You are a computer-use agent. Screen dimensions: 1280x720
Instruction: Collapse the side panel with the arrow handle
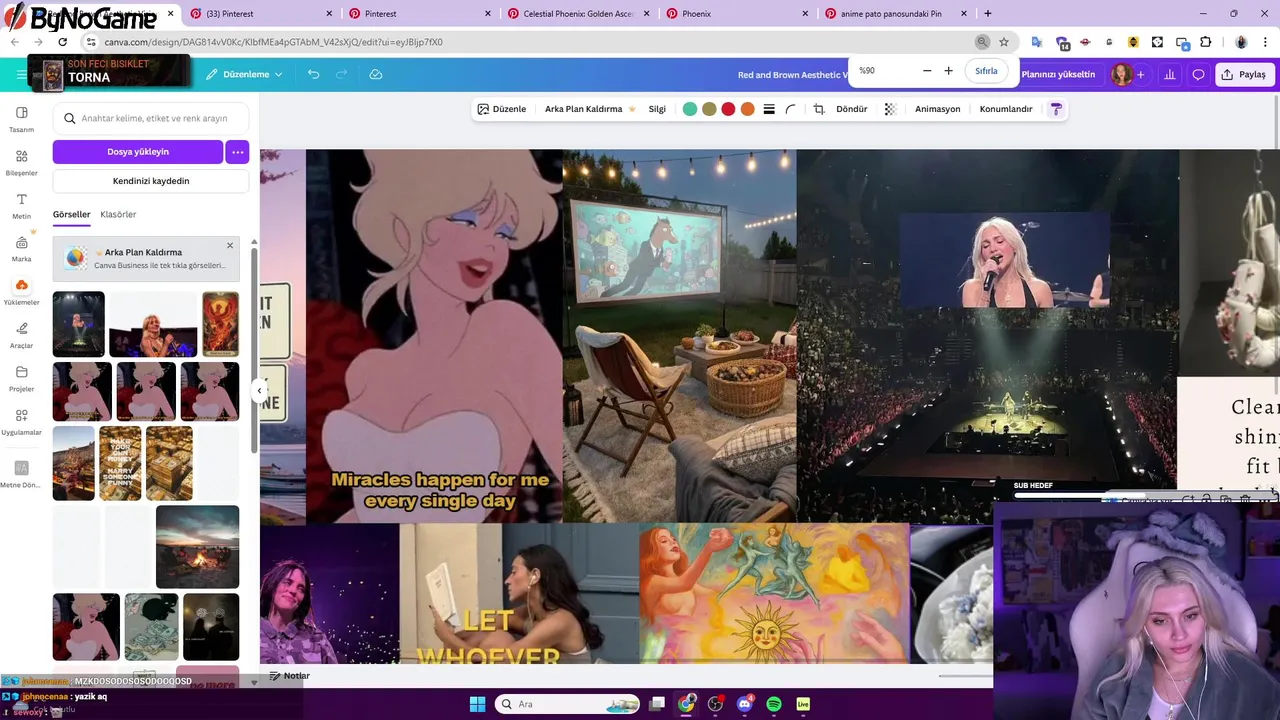coord(259,391)
